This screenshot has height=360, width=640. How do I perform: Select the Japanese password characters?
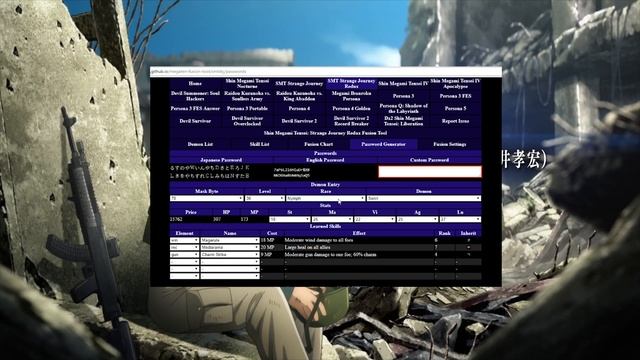click(x=210, y=172)
